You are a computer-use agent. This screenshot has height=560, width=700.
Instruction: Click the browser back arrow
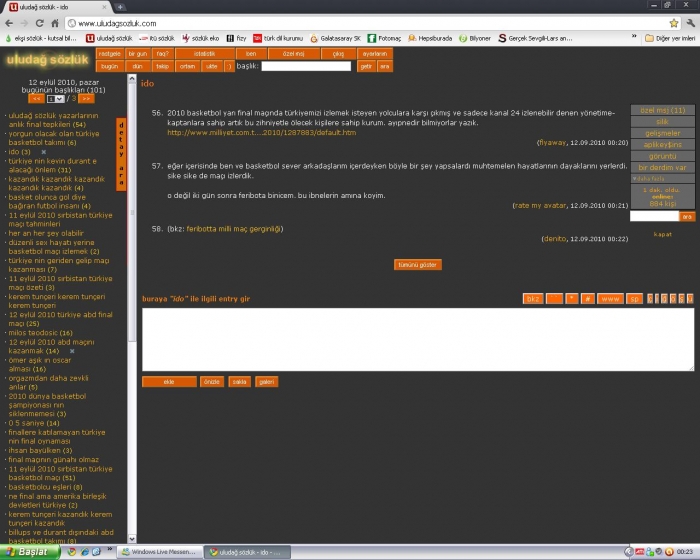(10, 23)
